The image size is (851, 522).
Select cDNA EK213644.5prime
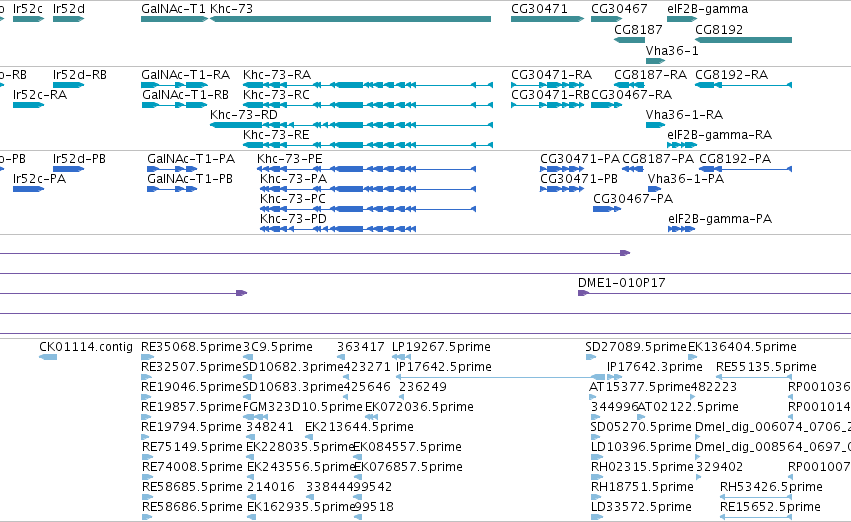[x=309, y=437]
